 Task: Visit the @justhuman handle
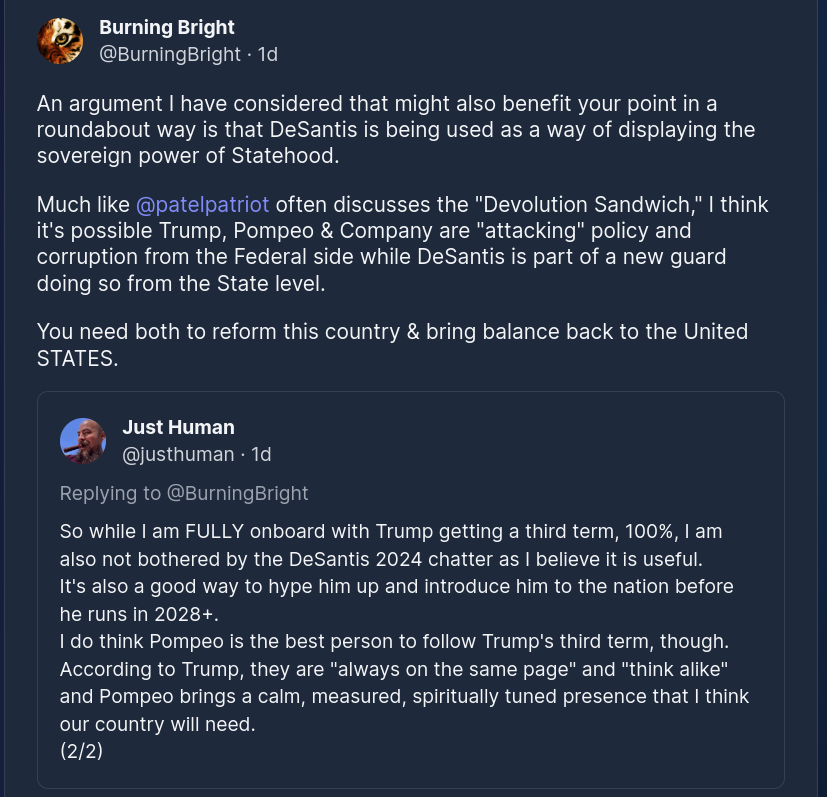pyautogui.click(x=178, y=454)
